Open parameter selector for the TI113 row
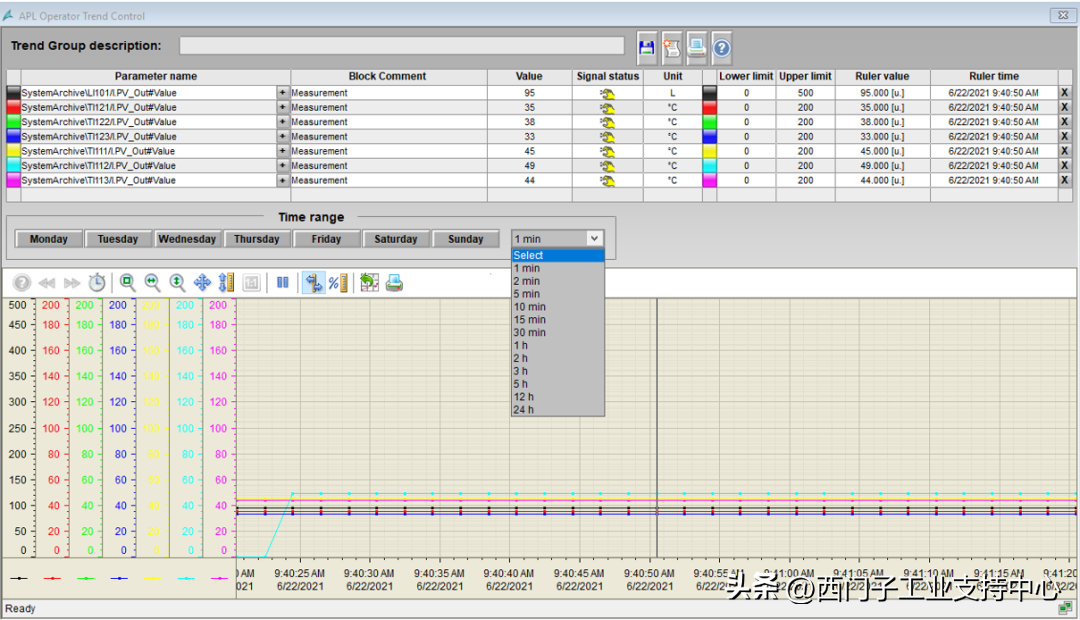This screenshot has width=1080, height=620. click(282, 181)
